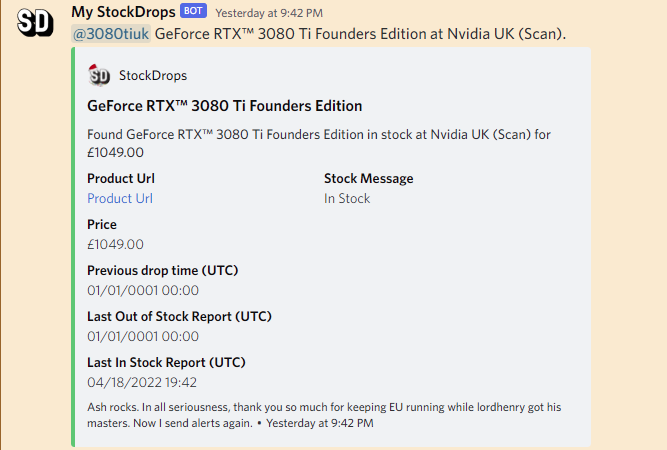
Task: Click the embed footer timestamp after the bullet
Action: [320, 423]
